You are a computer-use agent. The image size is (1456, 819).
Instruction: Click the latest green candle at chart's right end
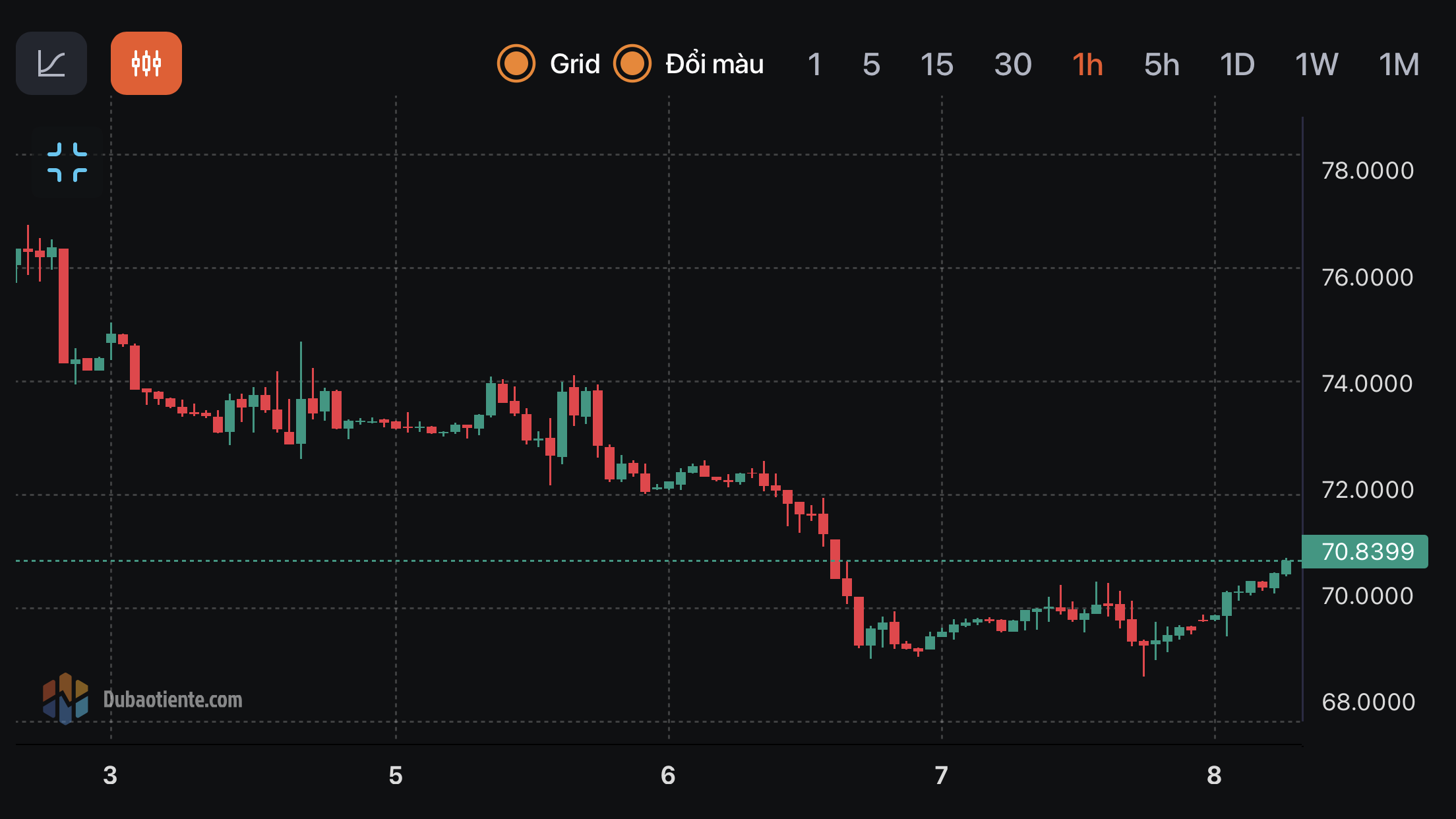pyautogui.click(x=1286, y=567)
